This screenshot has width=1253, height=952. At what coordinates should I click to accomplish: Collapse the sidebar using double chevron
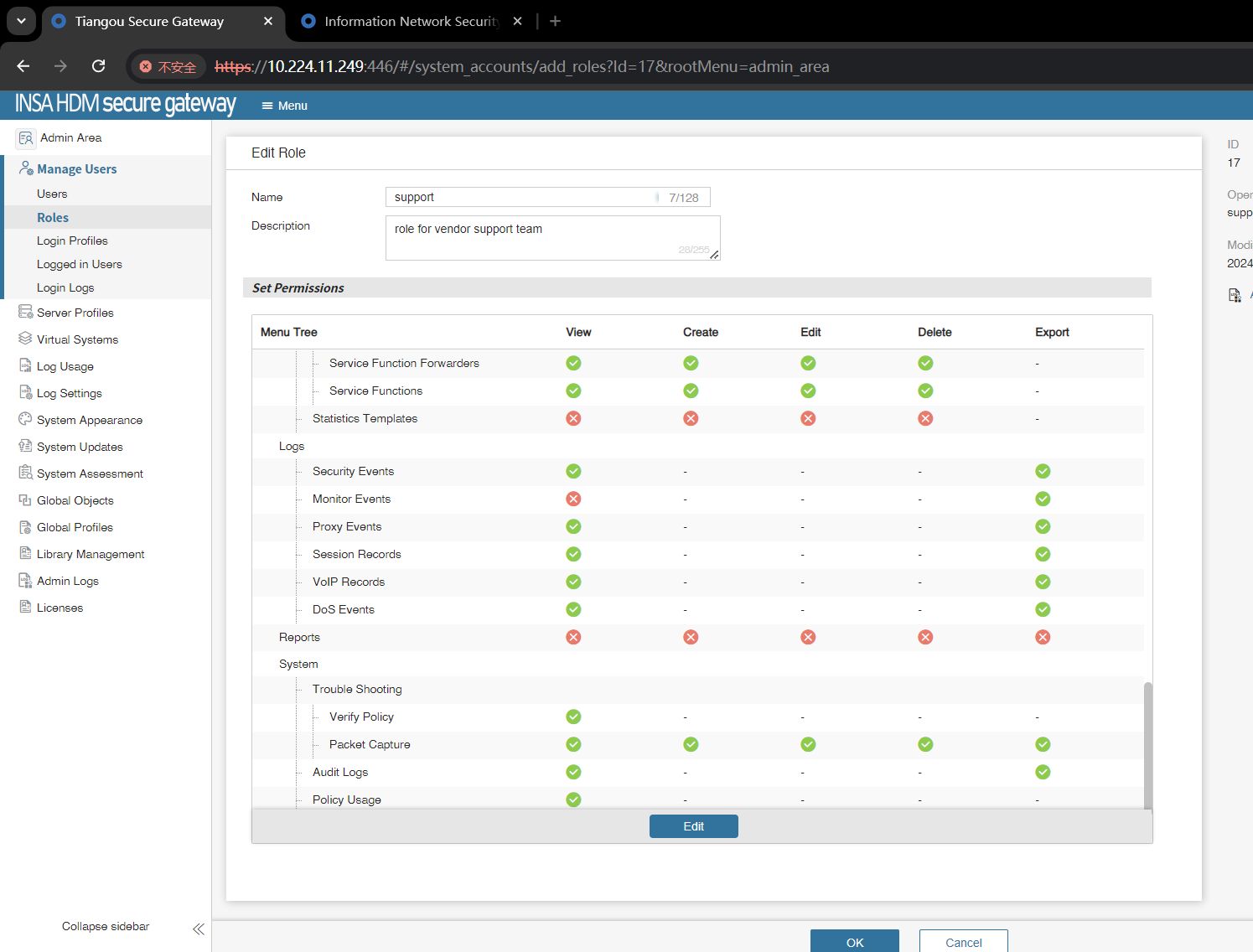198,929
